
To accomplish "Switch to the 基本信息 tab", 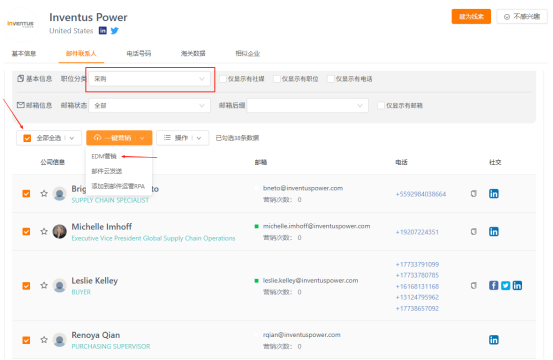I will 24,54.
